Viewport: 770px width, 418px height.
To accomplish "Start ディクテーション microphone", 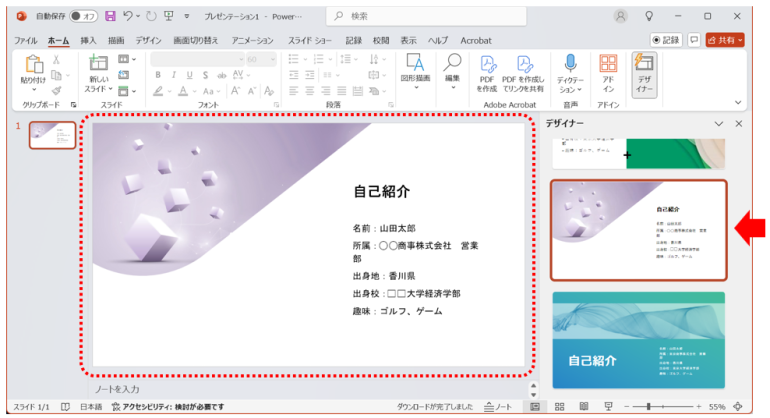I will (x=570, y=74).
